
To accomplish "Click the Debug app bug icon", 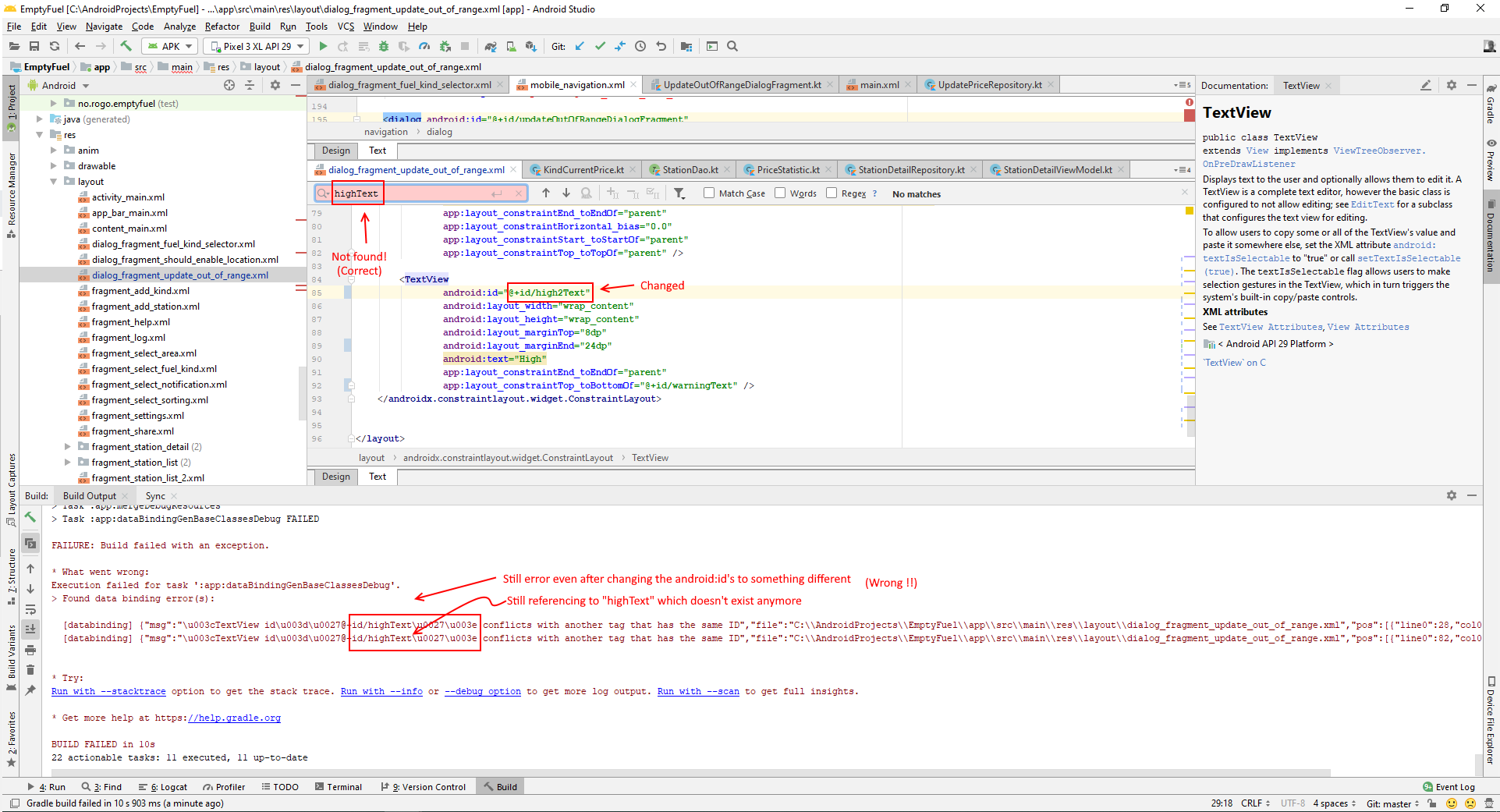I will coord(383,47).
